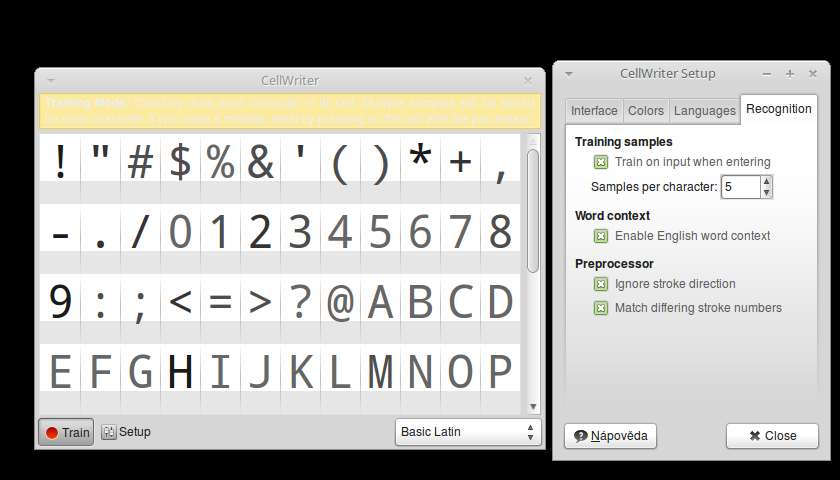Select the letter 'M' training cell
840x480 pixels.
point(380,377)
